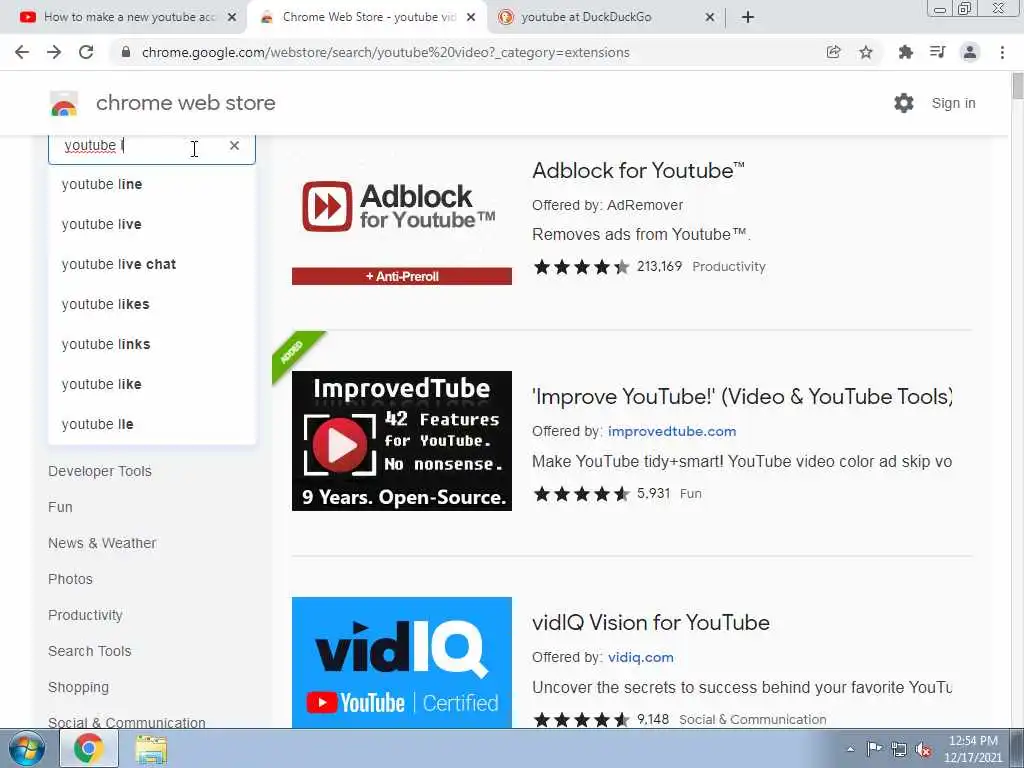Click Chrome icon in the taskbar
The width and height of the screenshot is (1024, 768).
89,748
